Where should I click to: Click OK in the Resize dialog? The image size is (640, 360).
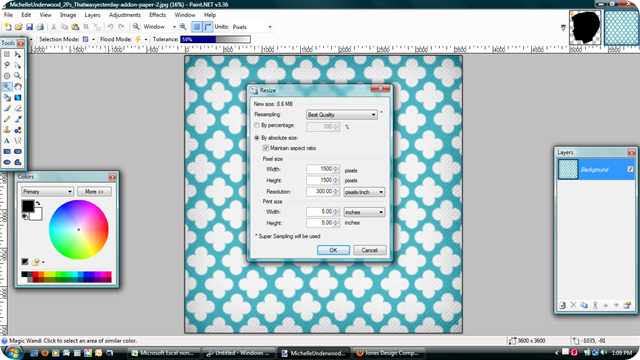pyautogui.click(x=333, y=250)
